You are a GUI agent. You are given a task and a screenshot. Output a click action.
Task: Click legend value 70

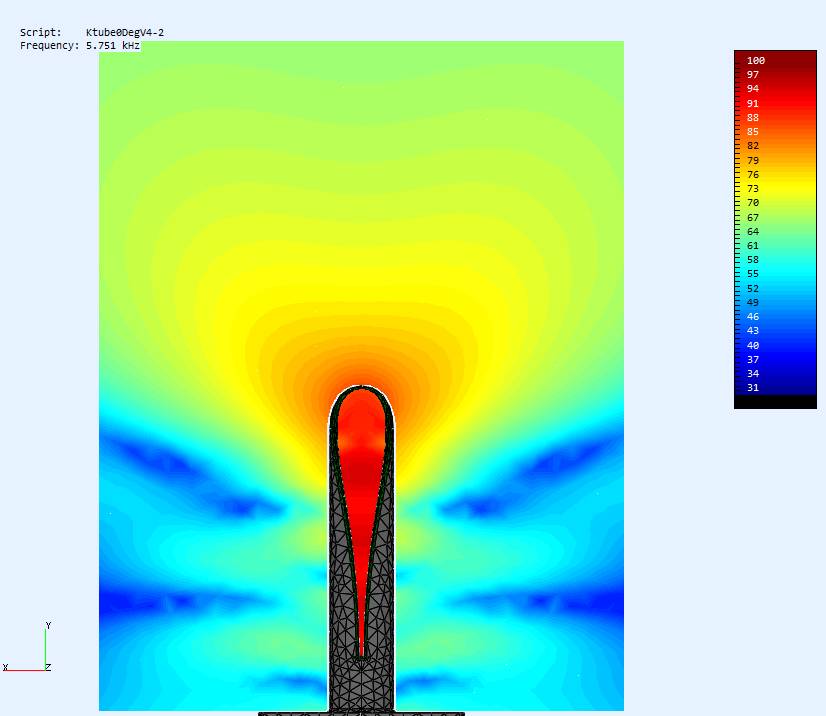pyautogui.click(x=753, y=203)
